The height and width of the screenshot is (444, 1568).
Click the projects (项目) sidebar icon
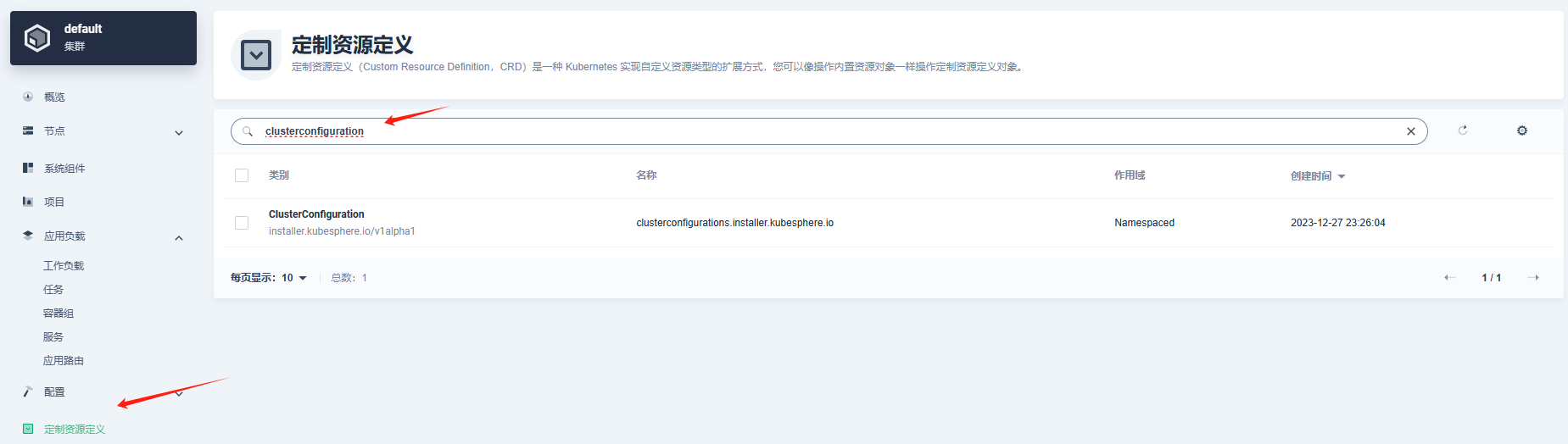click(28, 202)
